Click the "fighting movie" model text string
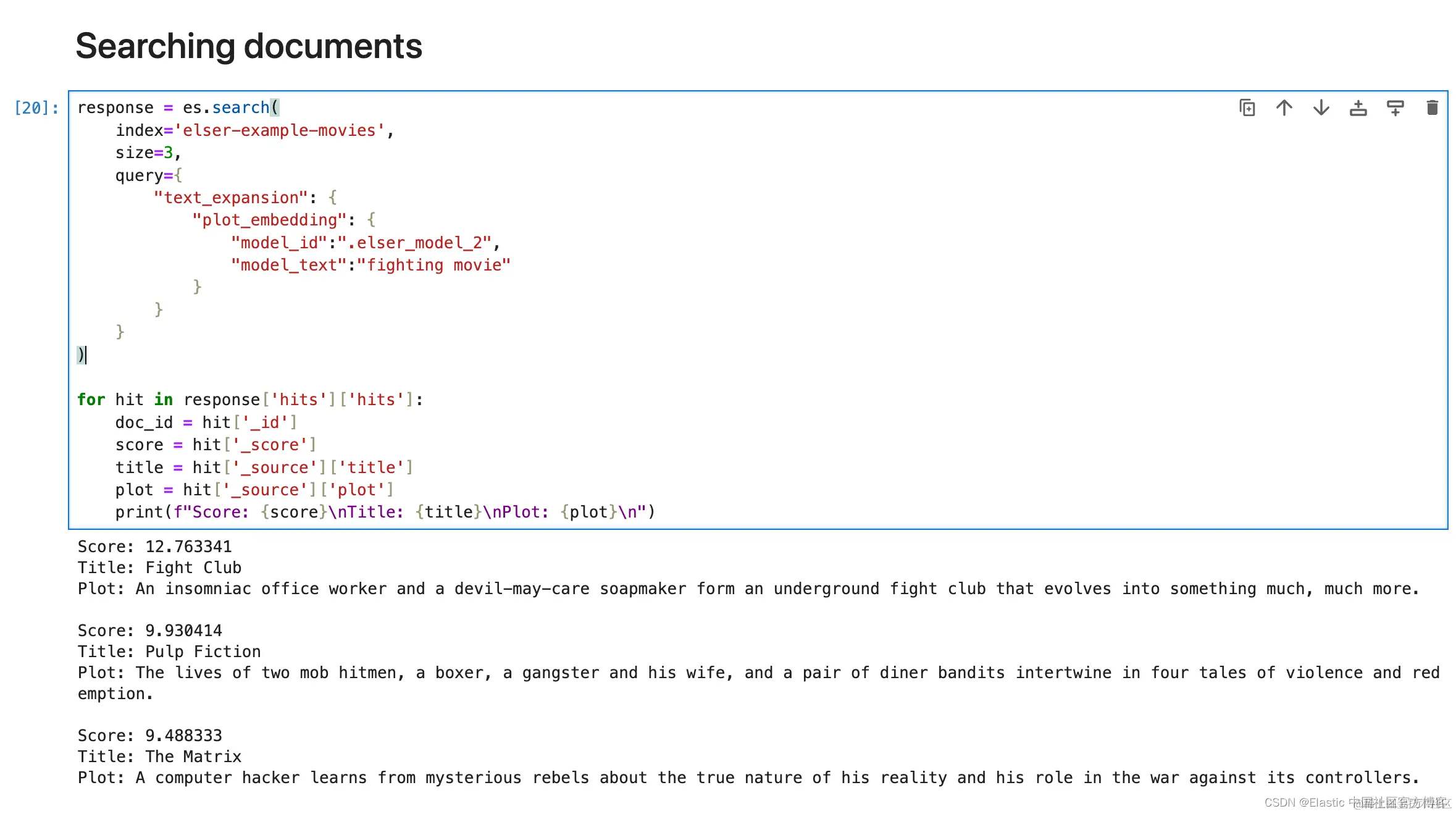This screenshot has width=1456, height=814. [433, 265]
